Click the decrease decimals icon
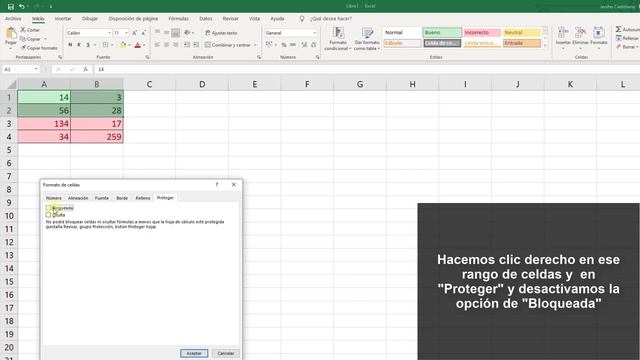Image resolution: width=640 pixels, height=360 pixels. click(313, 45)
